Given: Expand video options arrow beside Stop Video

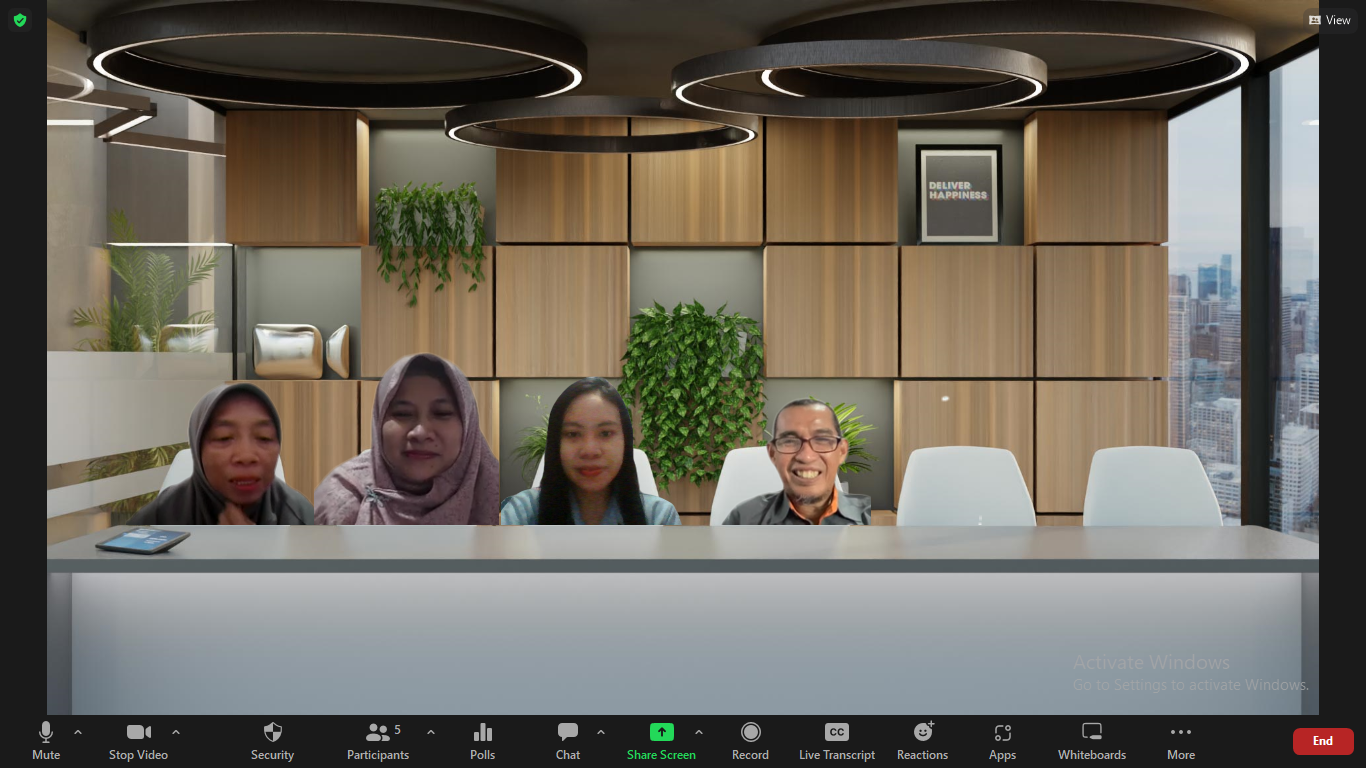Looking at the screenshot, I should [x=176, y=732].
